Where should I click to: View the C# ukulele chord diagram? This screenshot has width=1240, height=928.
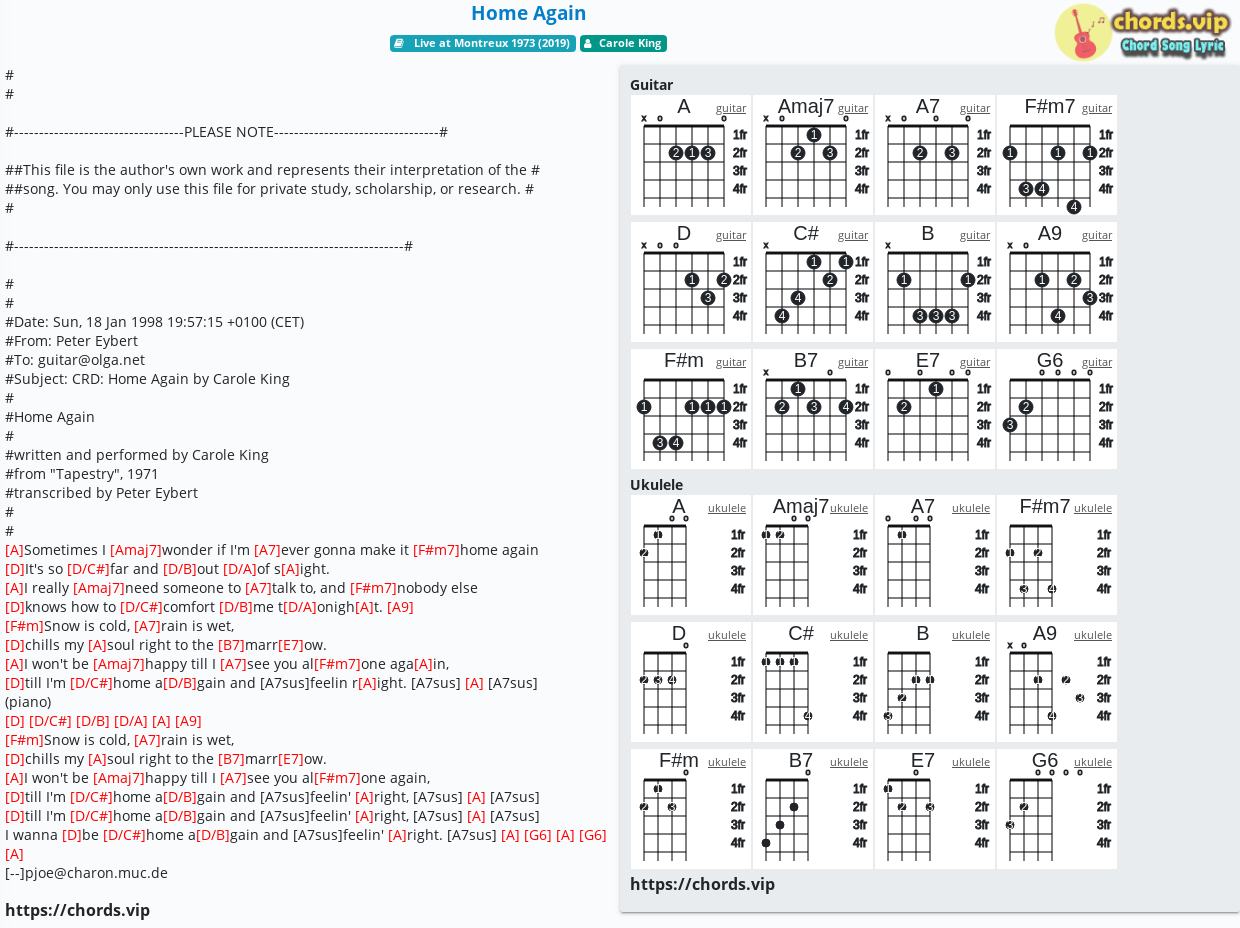pyautogui.click(x=813, y=682)
